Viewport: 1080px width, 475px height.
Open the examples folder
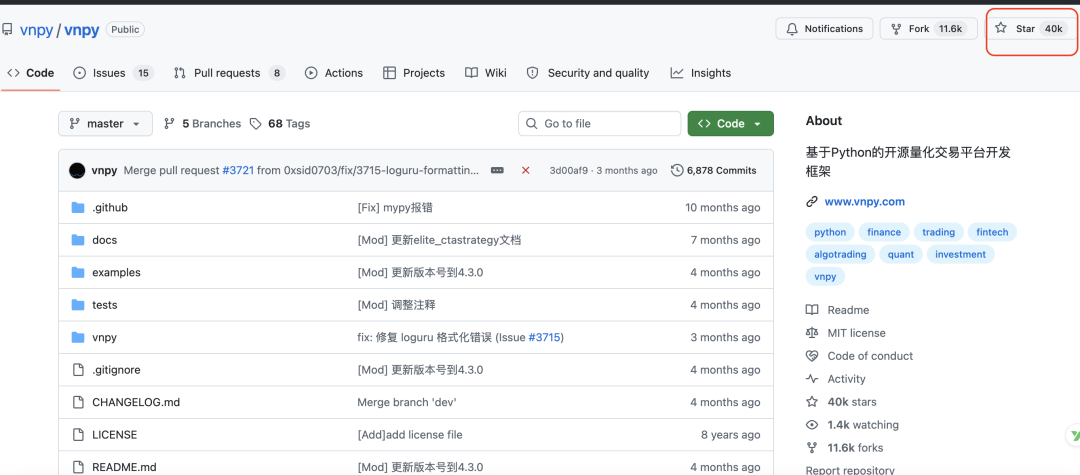116,273
